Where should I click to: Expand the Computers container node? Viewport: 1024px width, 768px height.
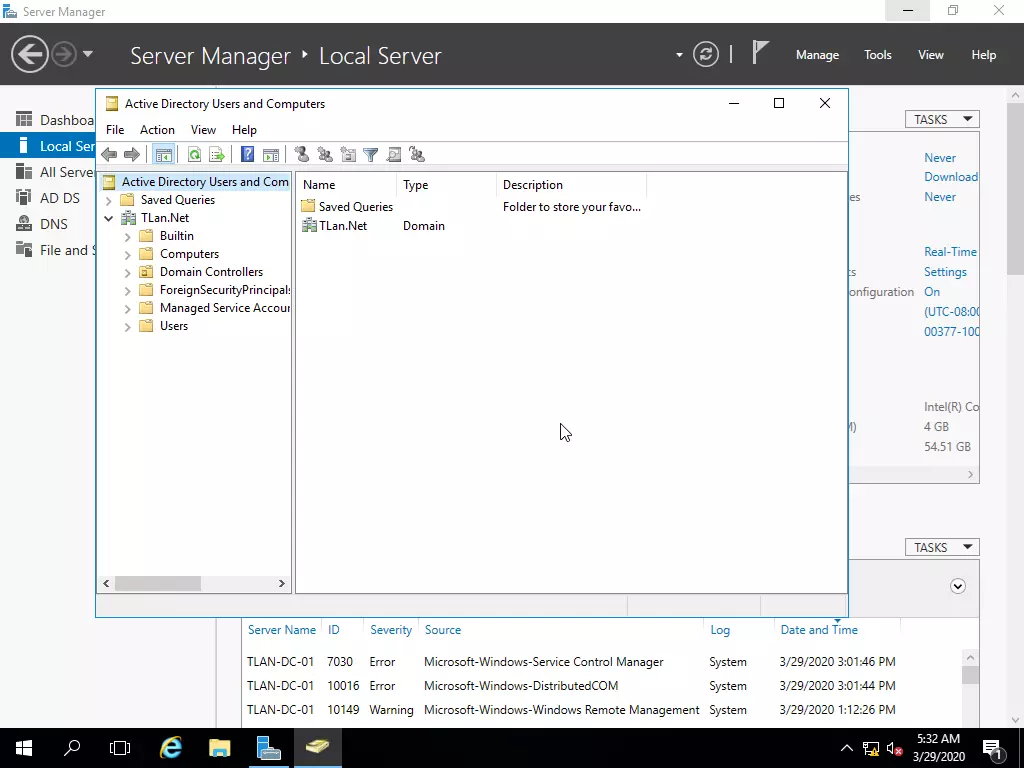point(128,255)
